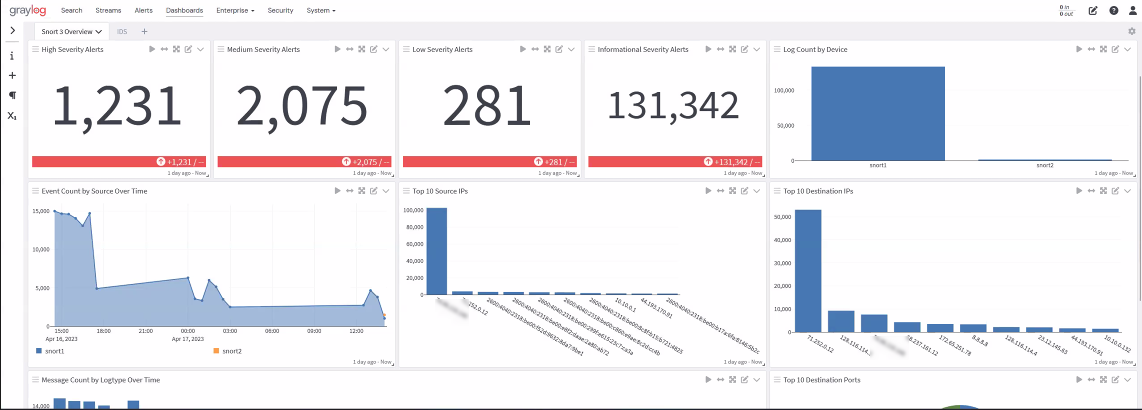The image size is (1142, 410).
Task: Click the dashboard vertical scrollbar
Action: tap(1139, 187)
